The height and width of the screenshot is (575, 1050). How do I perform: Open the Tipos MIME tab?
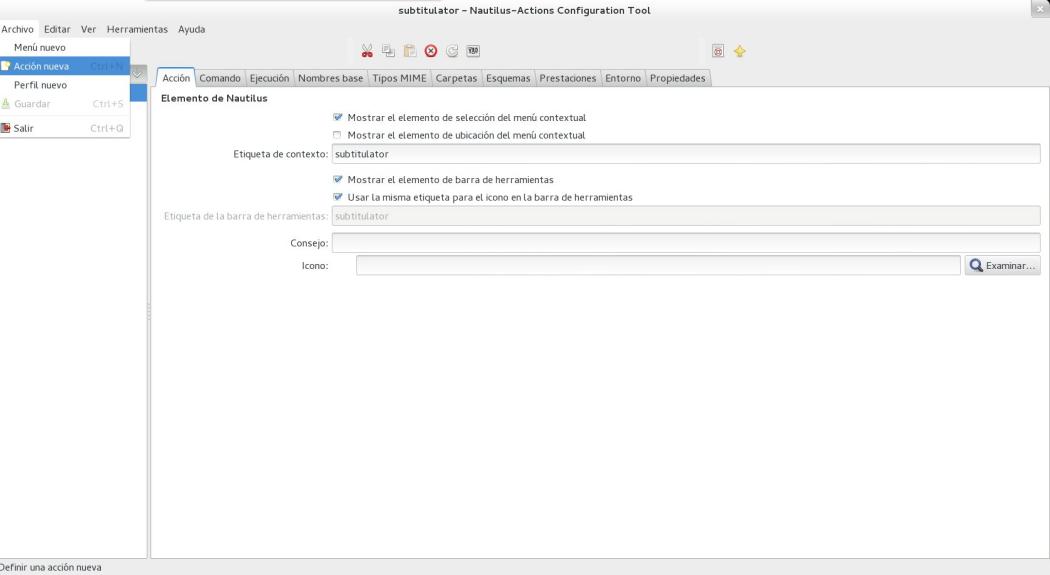(x=399, y=78)
